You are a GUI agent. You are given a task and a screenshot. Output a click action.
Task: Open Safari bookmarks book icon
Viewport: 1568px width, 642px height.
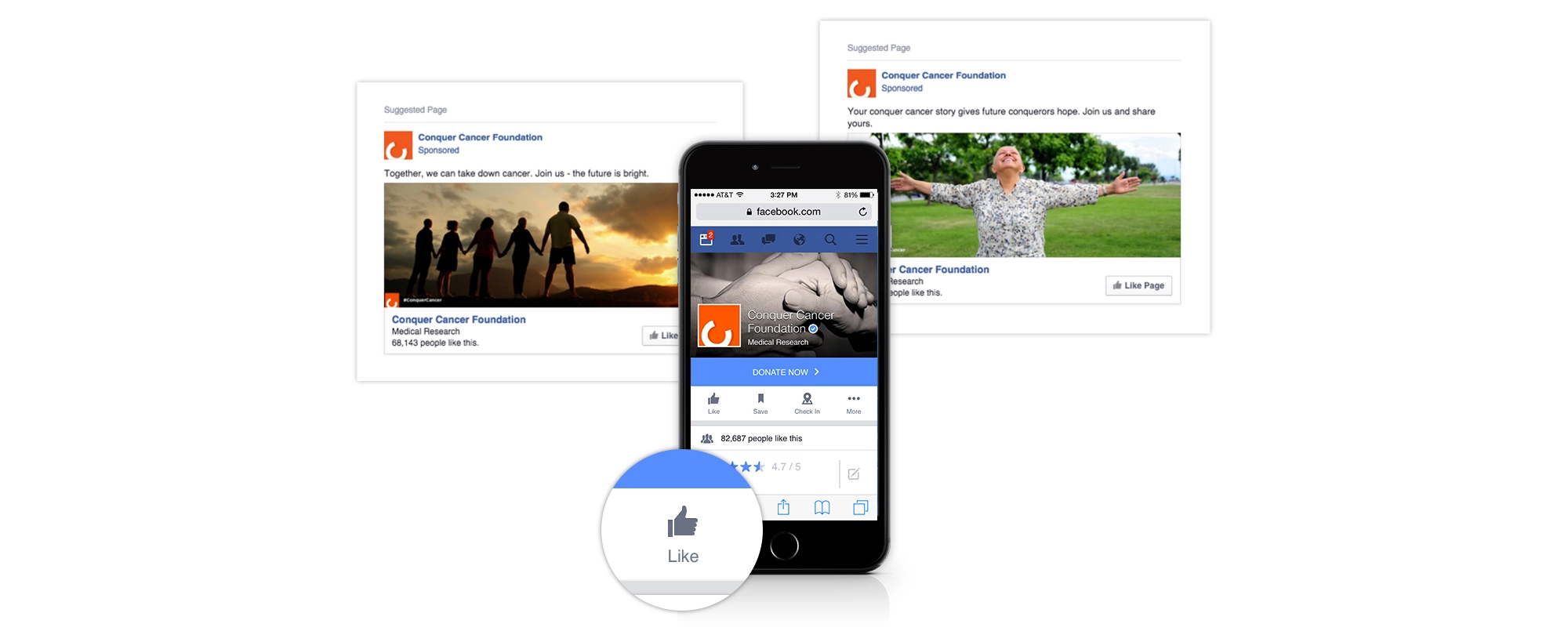point(822,508)
